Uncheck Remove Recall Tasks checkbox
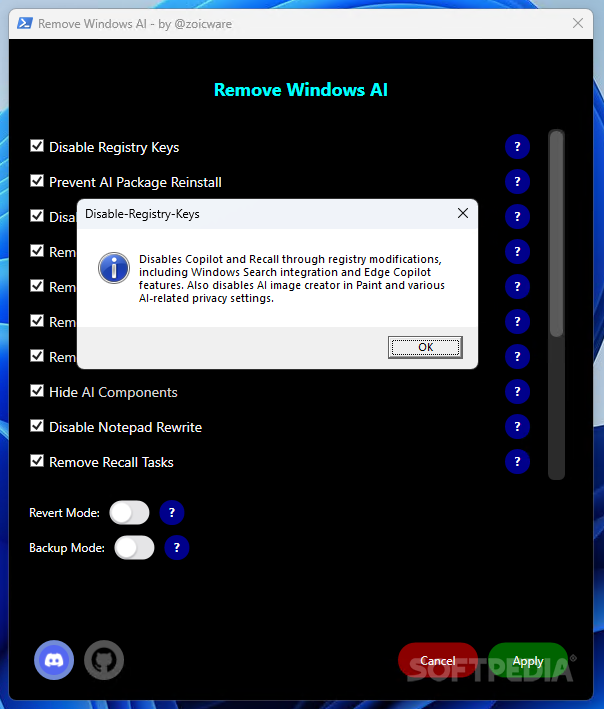 pyautogui.click(x=37, y=461)
